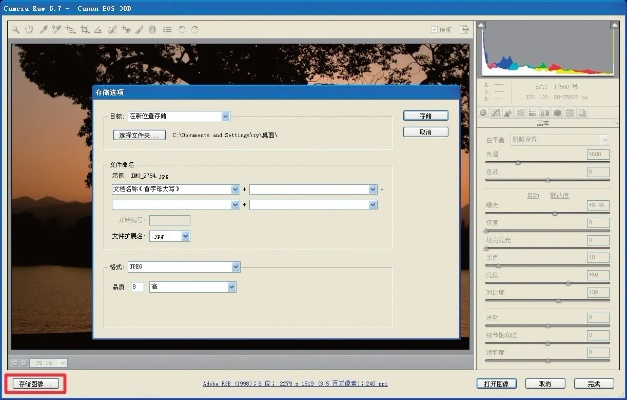Select the Zoom tool in the toolbar
The image size is (627, 400).
pos(16,30)
